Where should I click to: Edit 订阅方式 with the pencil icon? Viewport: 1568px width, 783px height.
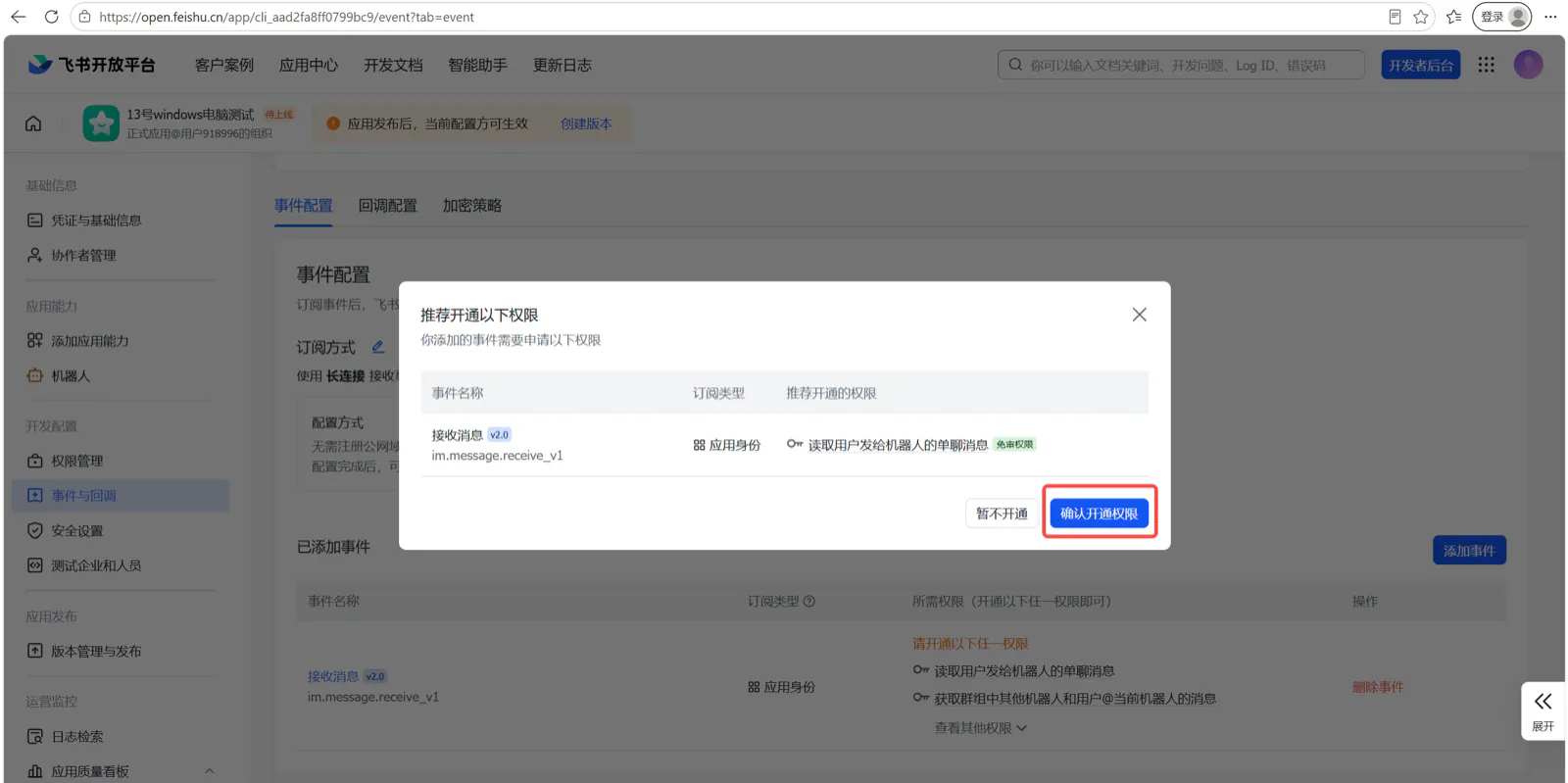tap(377, 347)
